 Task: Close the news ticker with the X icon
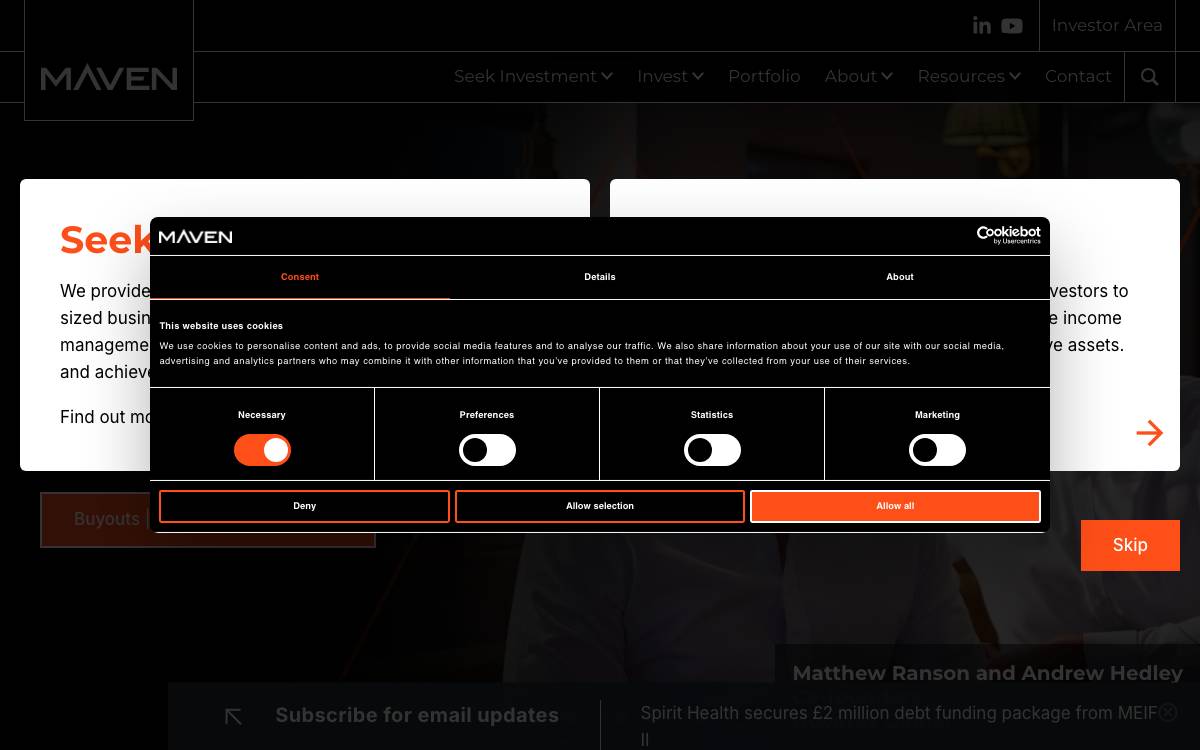(1168, 712)
